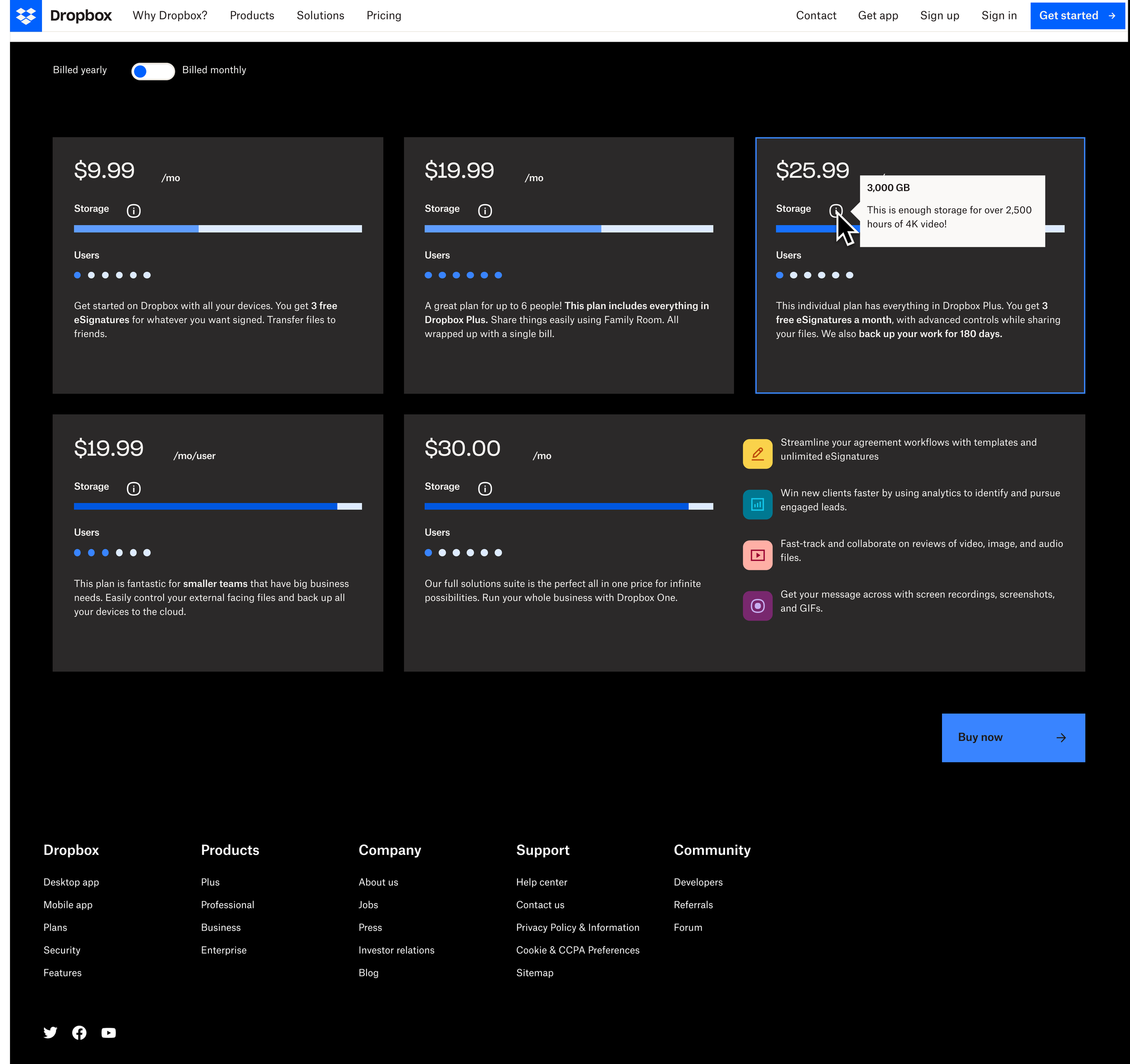
Task: Click the Get started button
Action: point(1077,15)
